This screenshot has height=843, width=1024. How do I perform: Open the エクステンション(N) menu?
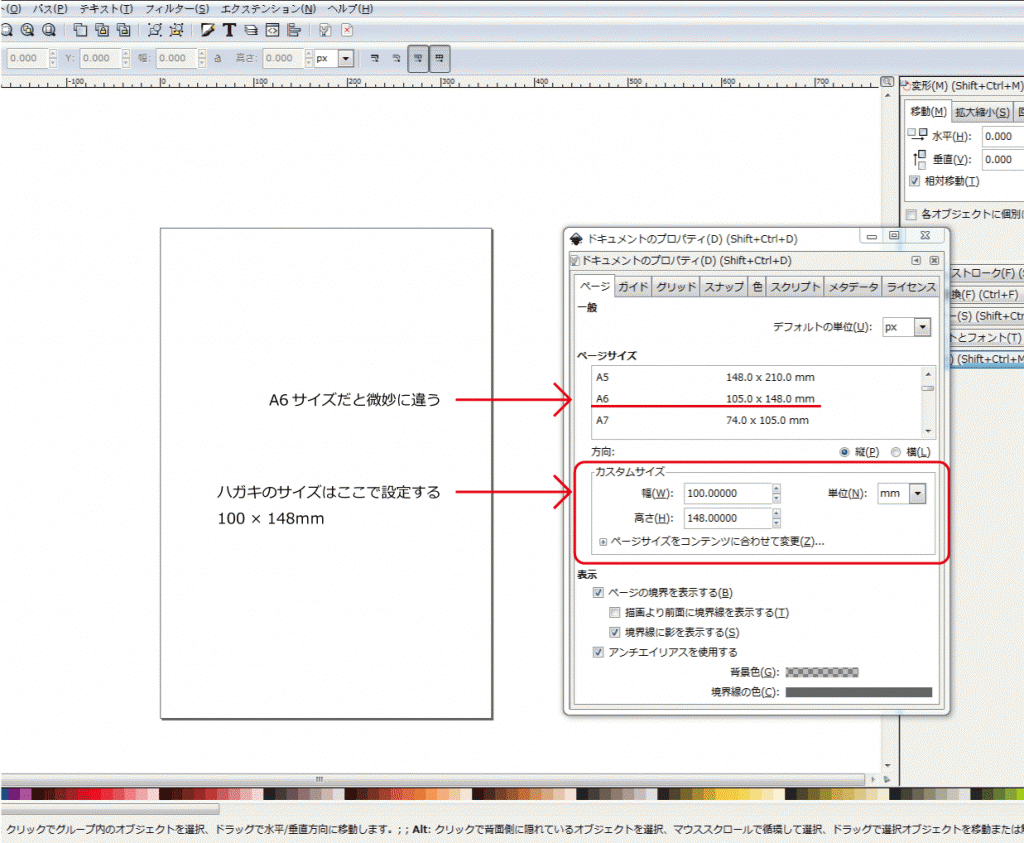[x=268, y=9]
